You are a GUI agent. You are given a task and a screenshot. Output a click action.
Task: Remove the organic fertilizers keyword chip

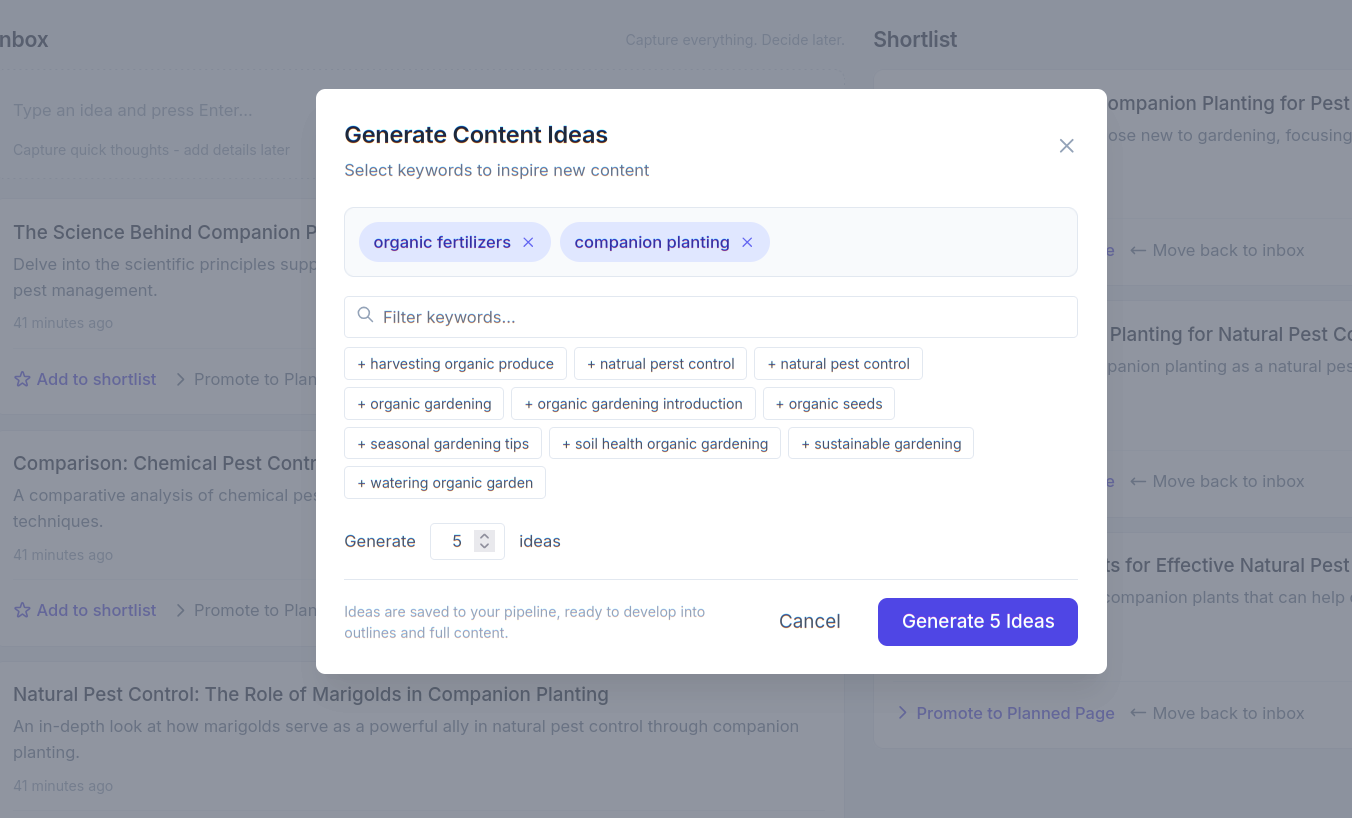click(527, 241)
